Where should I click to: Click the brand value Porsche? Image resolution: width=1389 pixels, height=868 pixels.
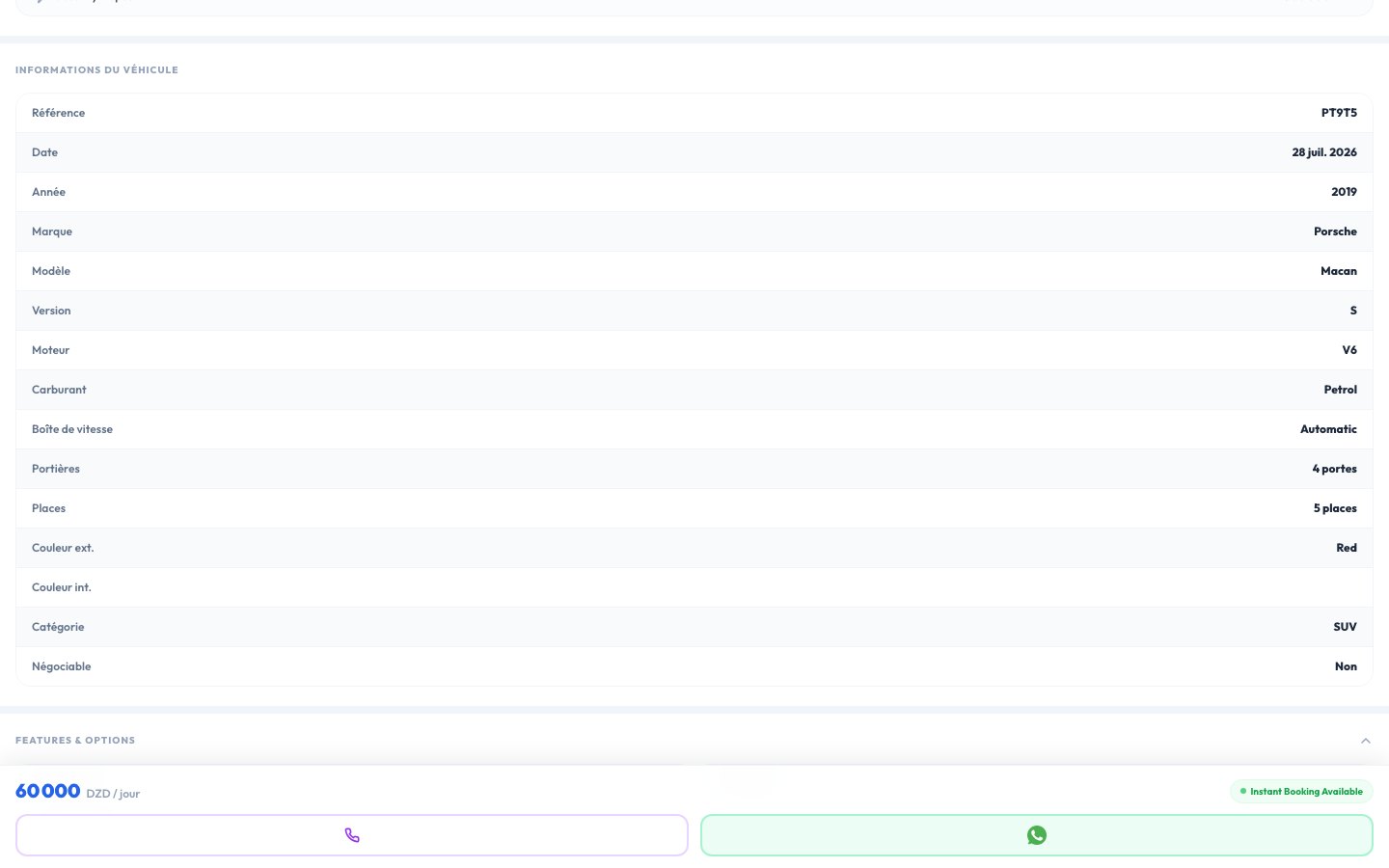pos(1335,231)
